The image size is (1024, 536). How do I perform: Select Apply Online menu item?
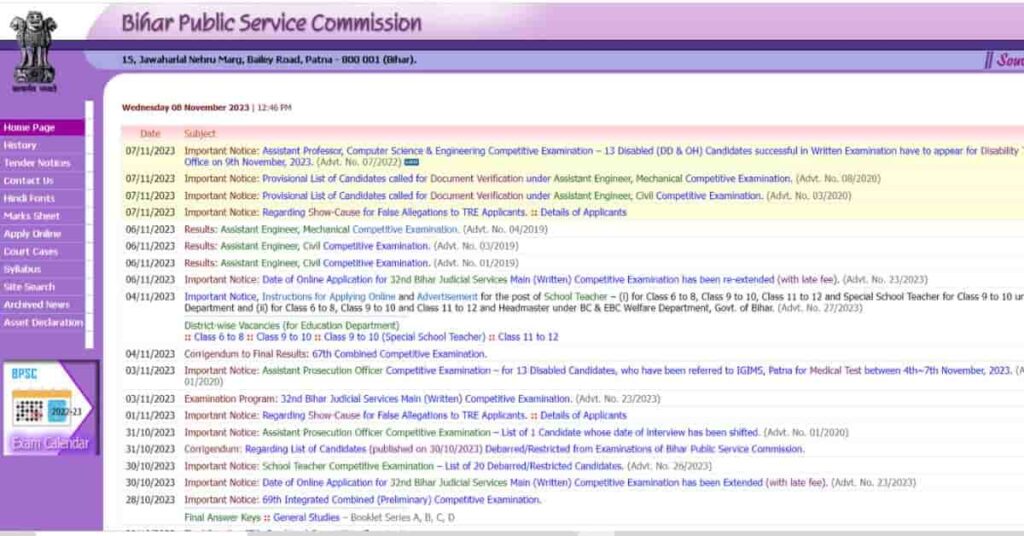click(x=32, y=234)
